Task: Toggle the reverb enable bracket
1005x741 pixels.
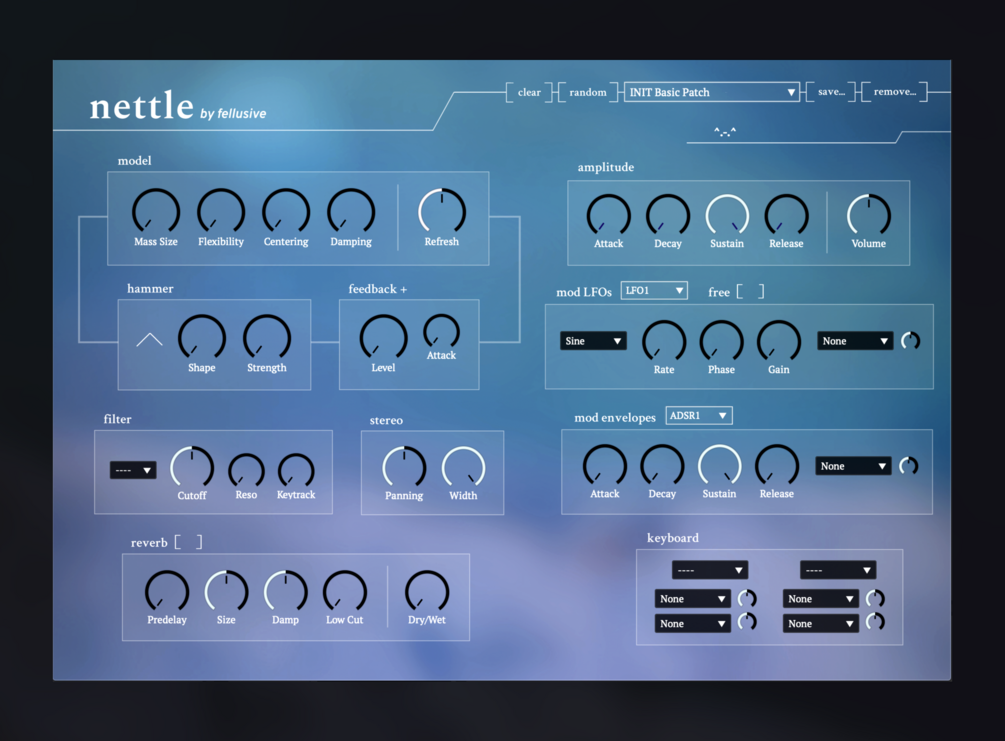Action: pos(188,542)
